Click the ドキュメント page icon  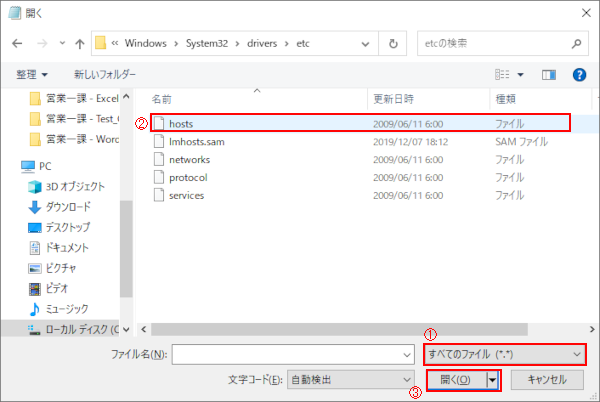click(34, 248)
